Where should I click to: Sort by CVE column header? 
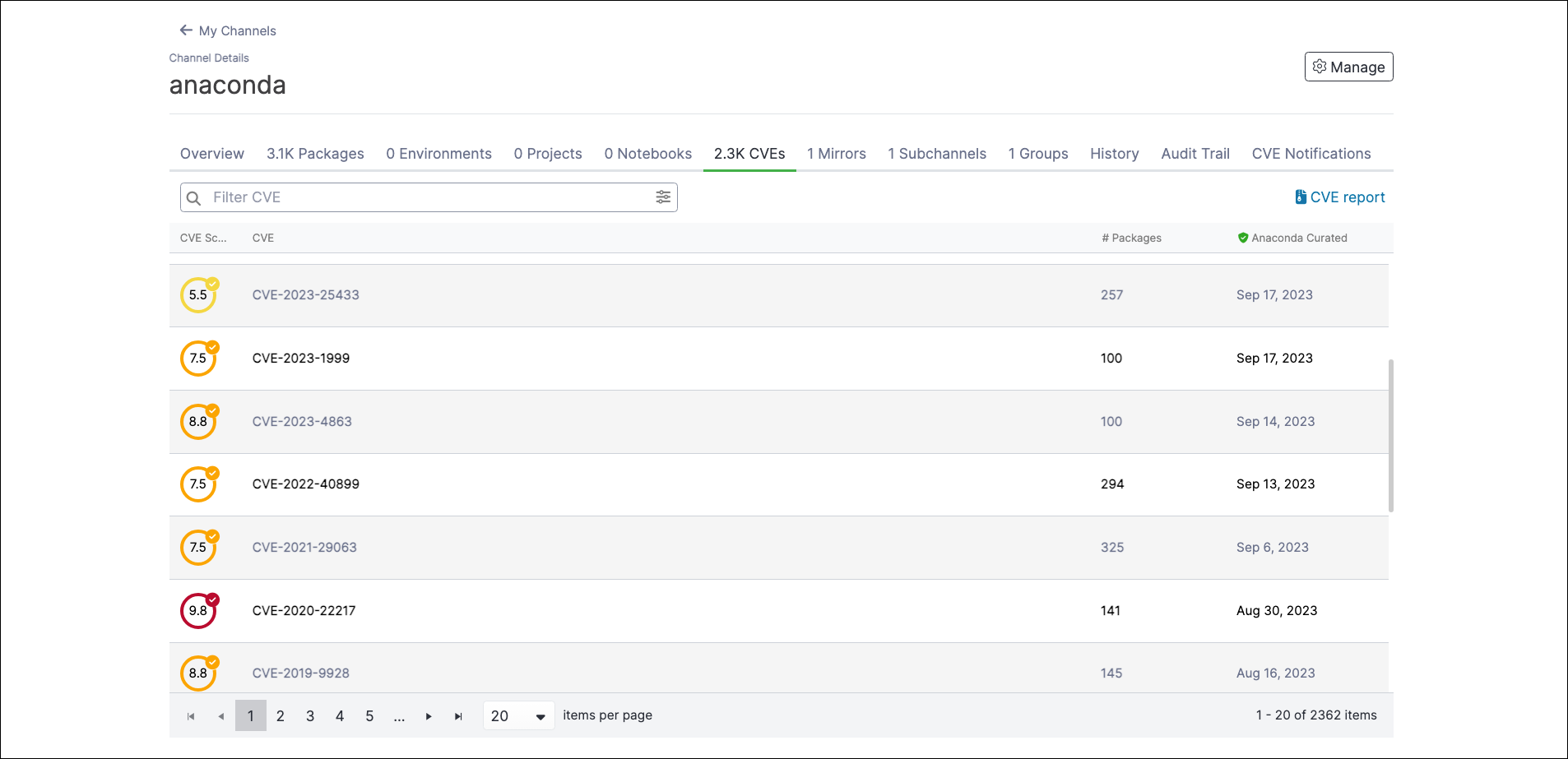263,238
